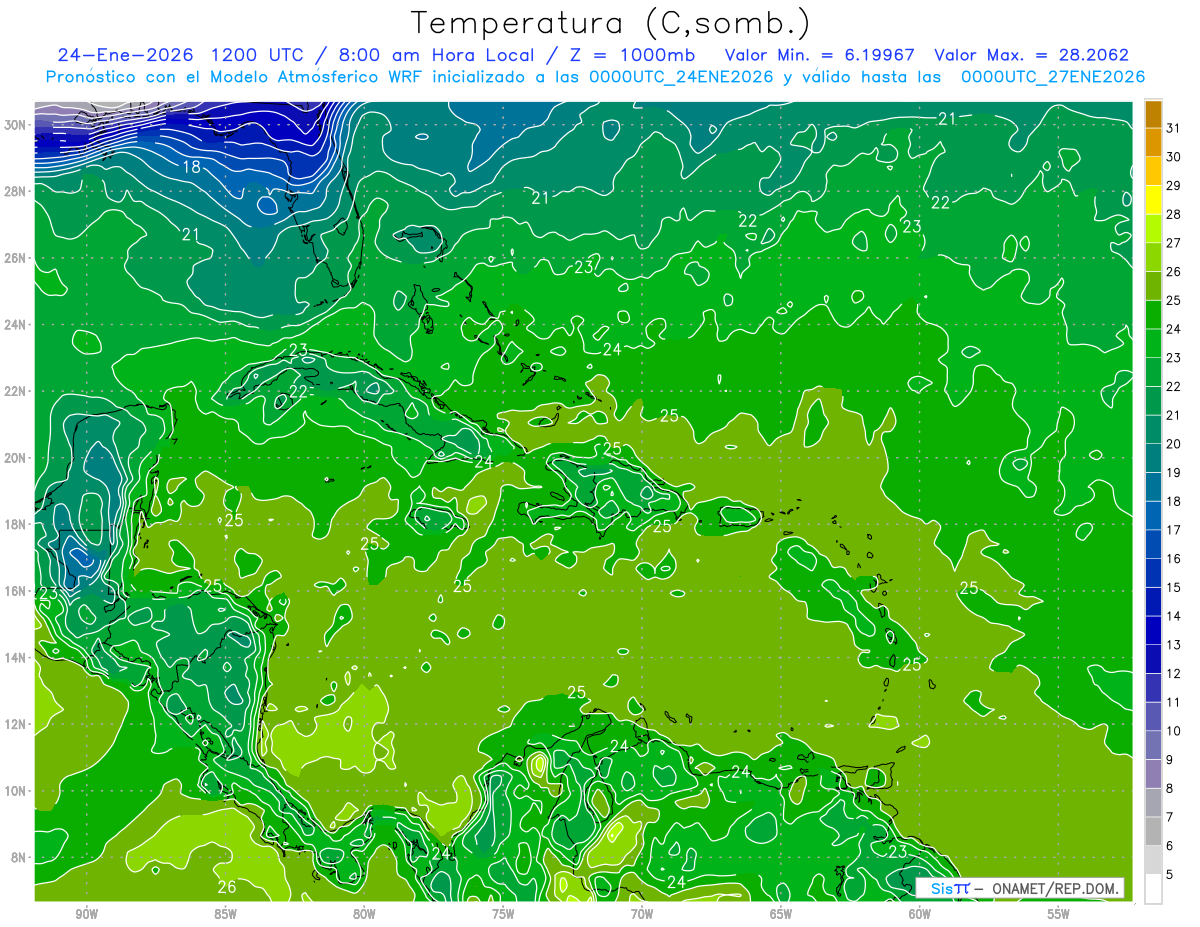Click the '90W' longitude axis label
The image size is (1200, 927).
pos(86,914)
